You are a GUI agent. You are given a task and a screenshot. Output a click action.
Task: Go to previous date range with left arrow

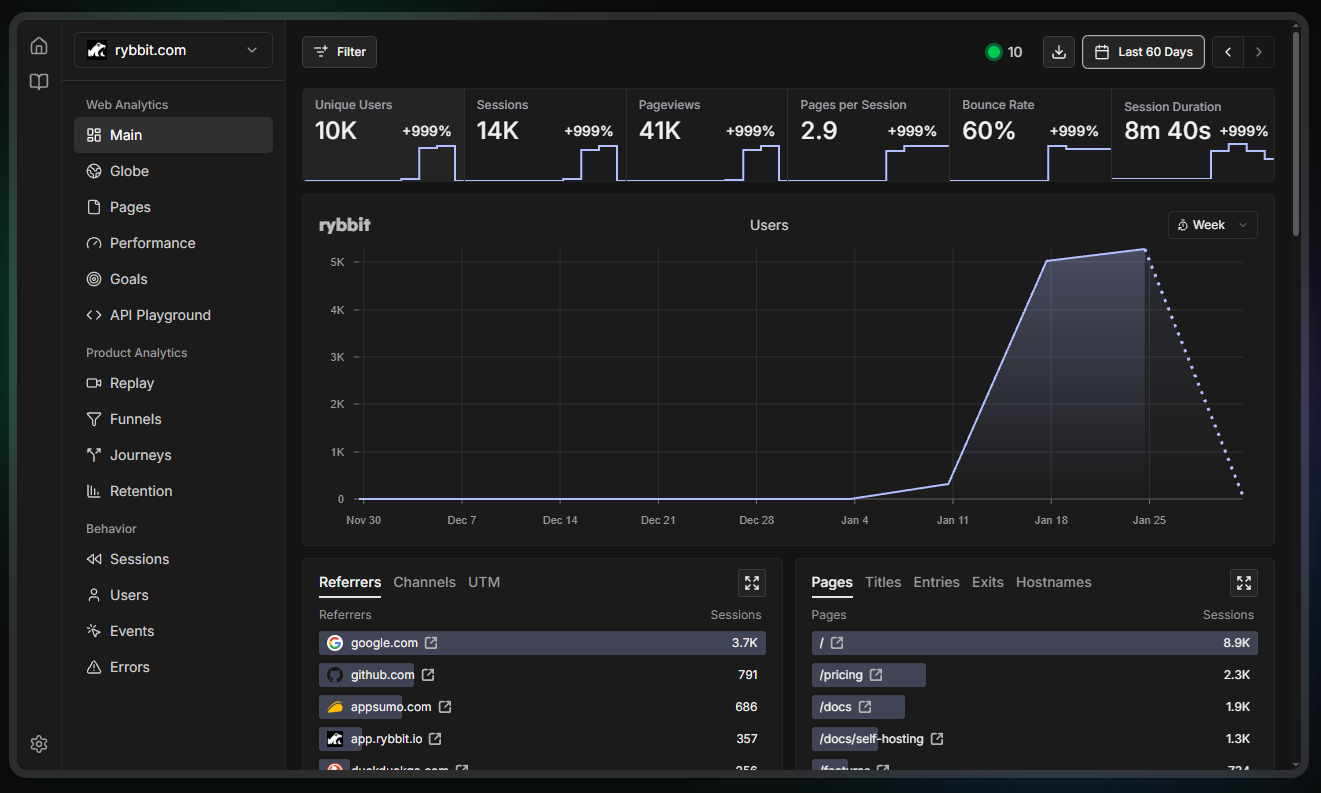tap(1228, 51)
